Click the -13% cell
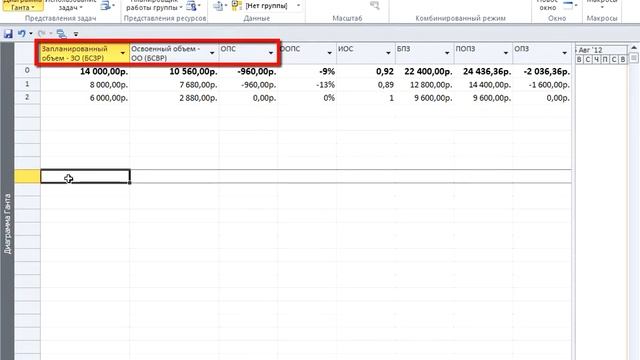This screenshot has width=640, height=360. point(307,84)
